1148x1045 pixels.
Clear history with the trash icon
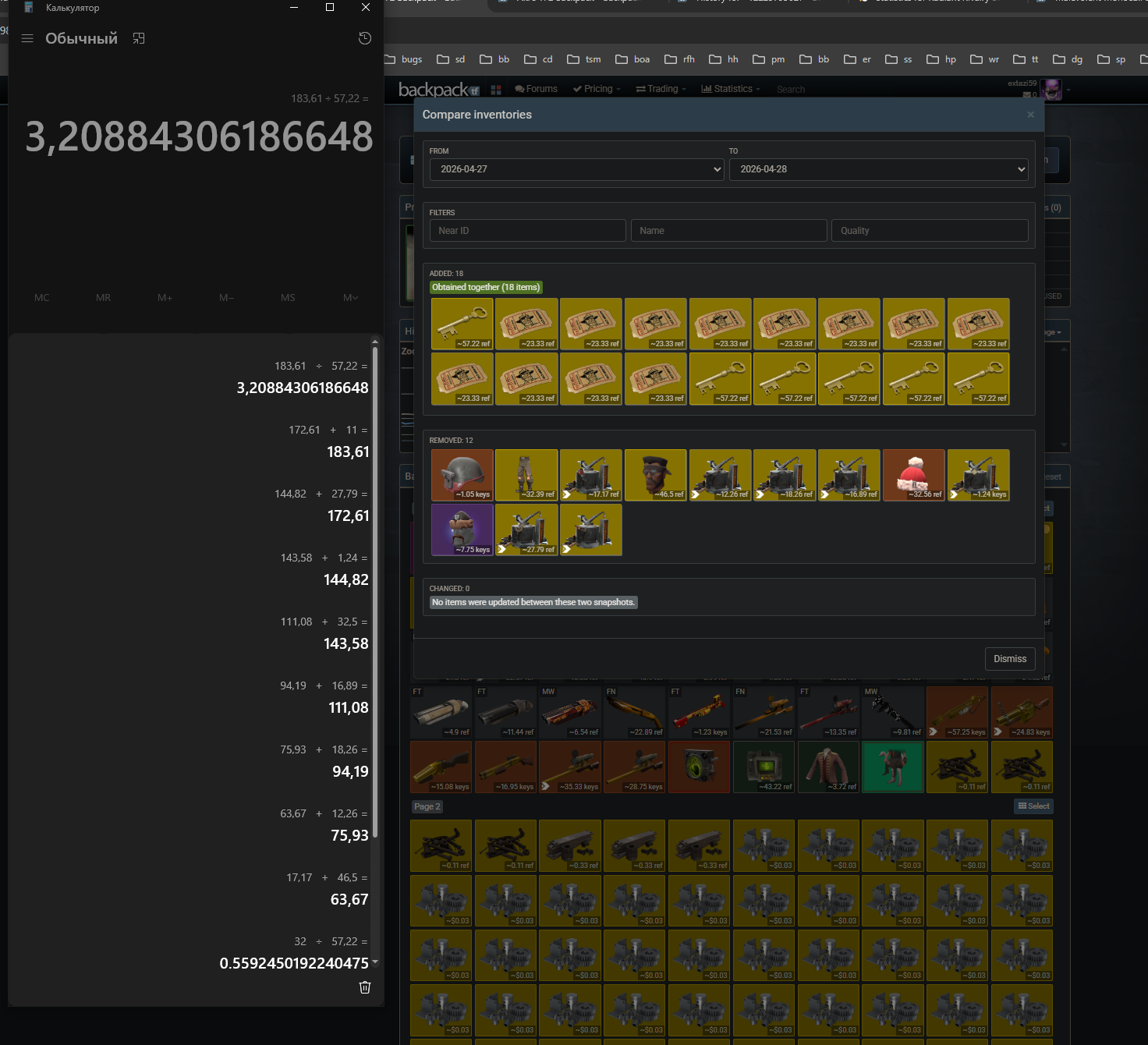pos(364,987)
